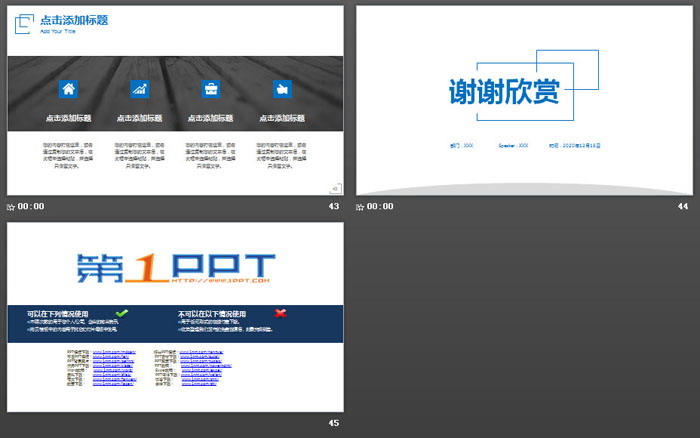
Task: Click the blue thumbs-up icon on slide 43
Action: tap(282, 89)
